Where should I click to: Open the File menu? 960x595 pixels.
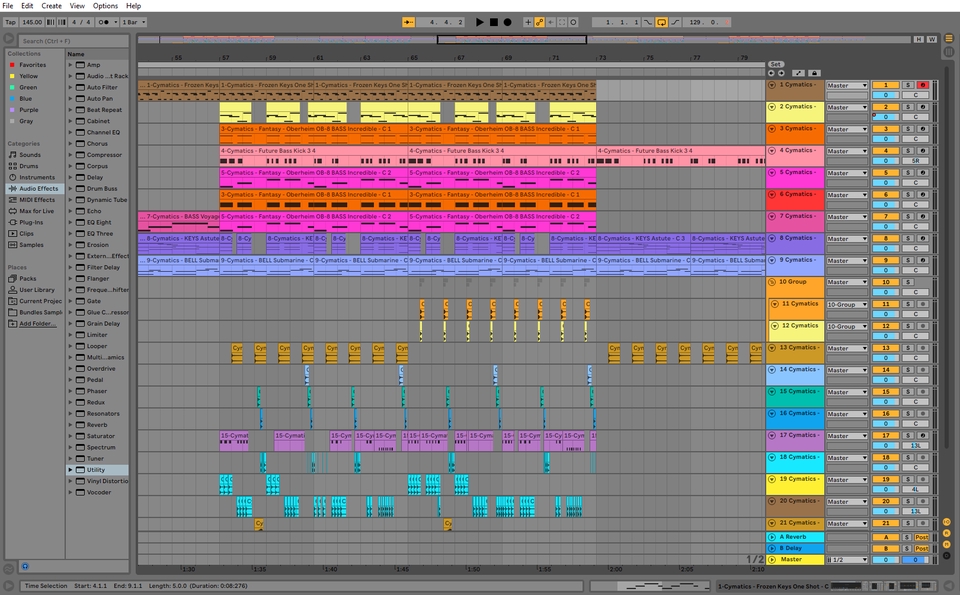[8, 6]
